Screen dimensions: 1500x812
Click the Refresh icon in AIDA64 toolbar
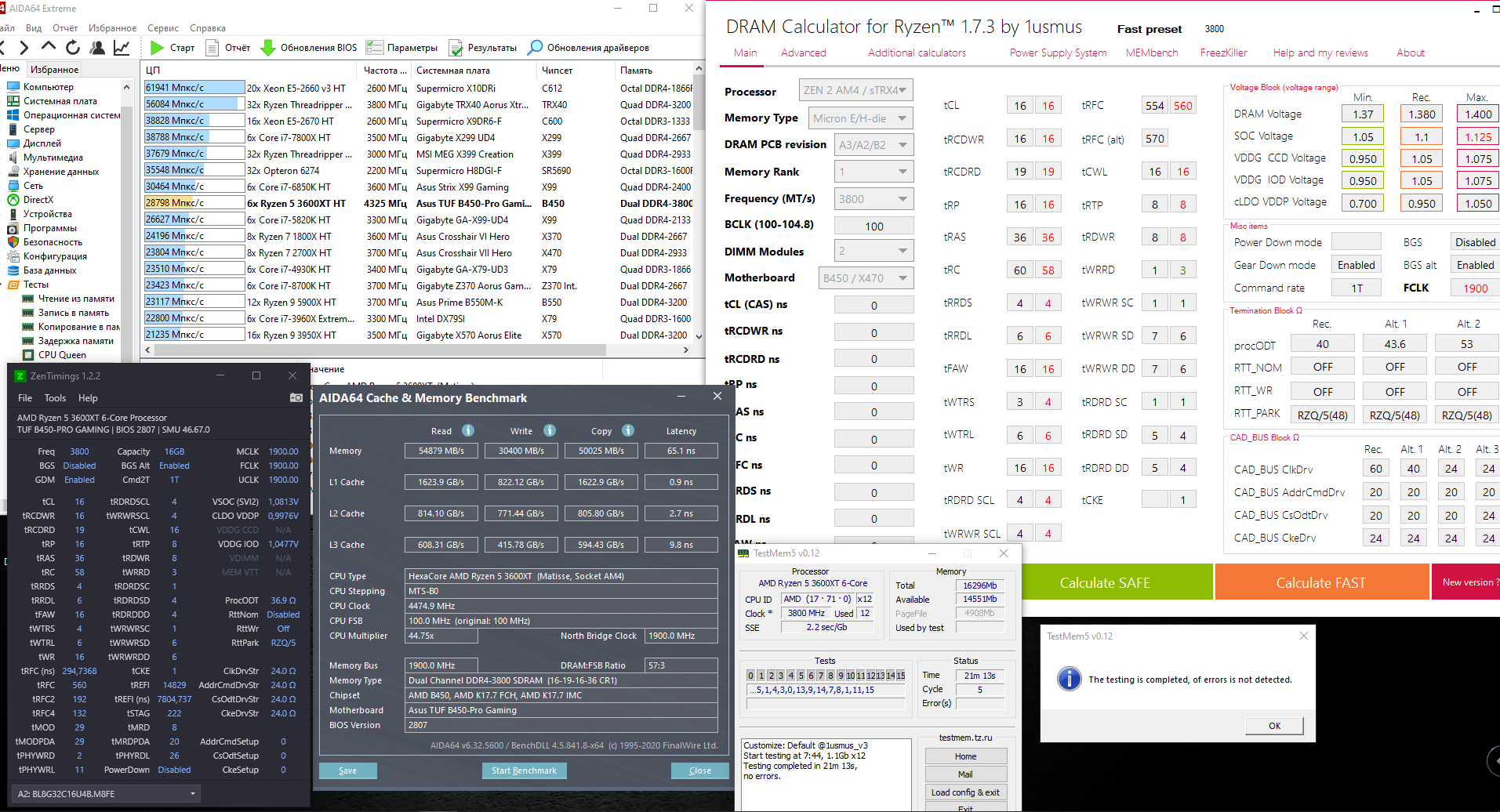(x=73, y=48)
